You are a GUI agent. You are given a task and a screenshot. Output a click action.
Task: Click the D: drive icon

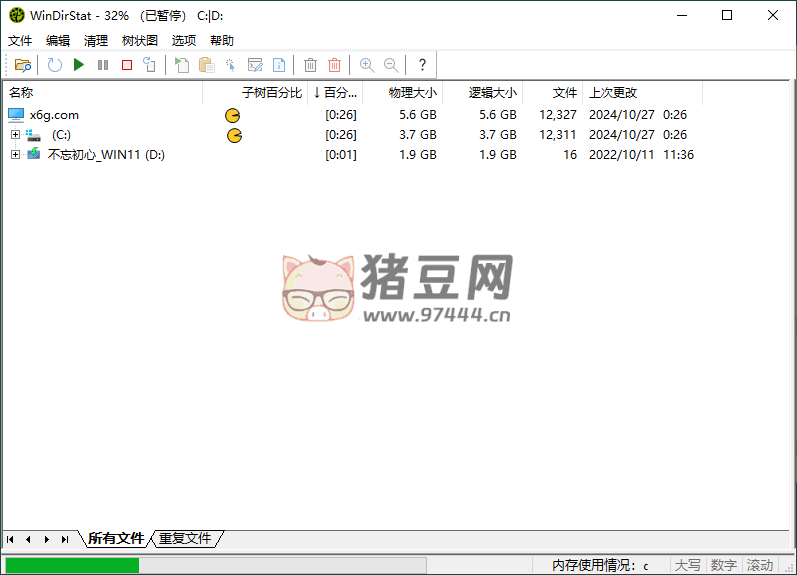tap(34, 154)
